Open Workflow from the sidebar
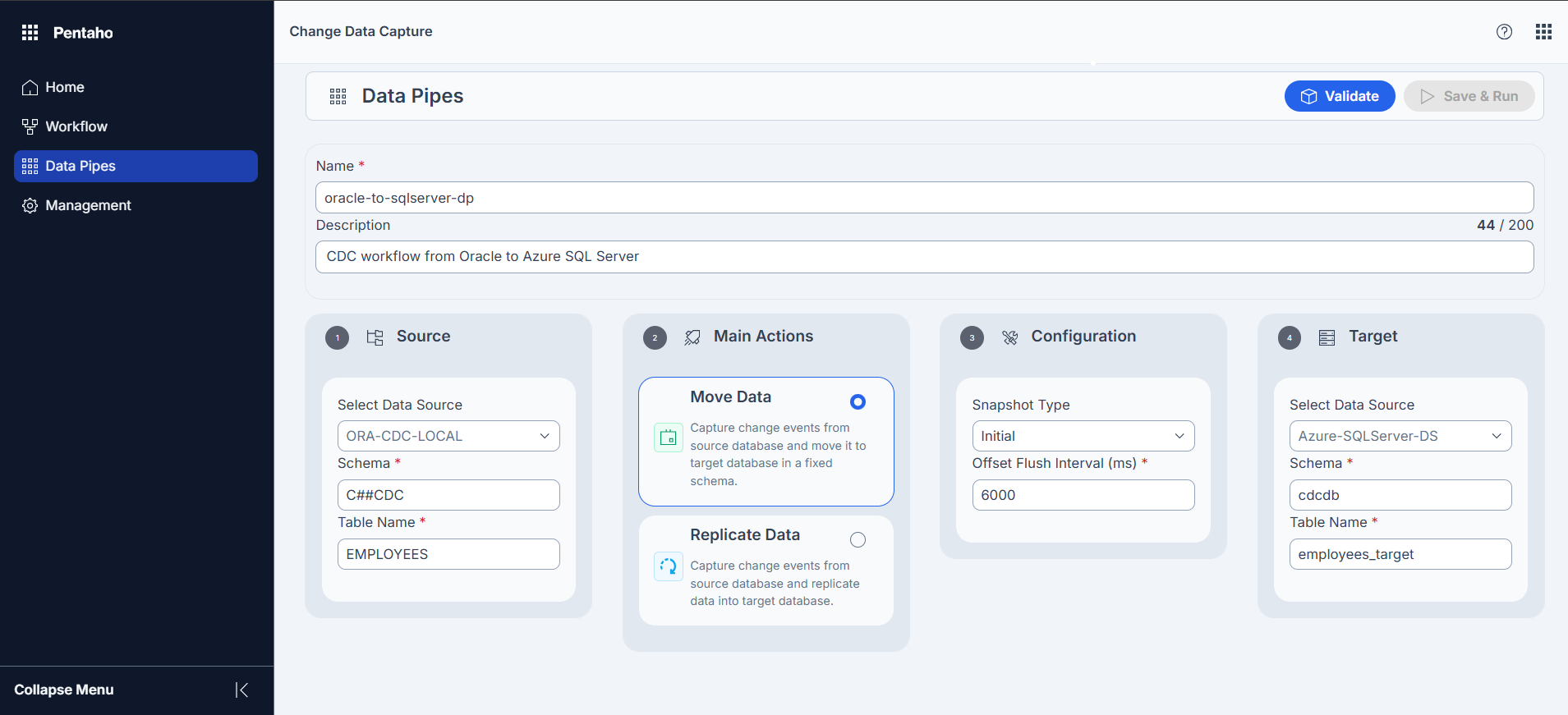The width and height of the screenshot is (1568, 715). (x=136, y=126)
